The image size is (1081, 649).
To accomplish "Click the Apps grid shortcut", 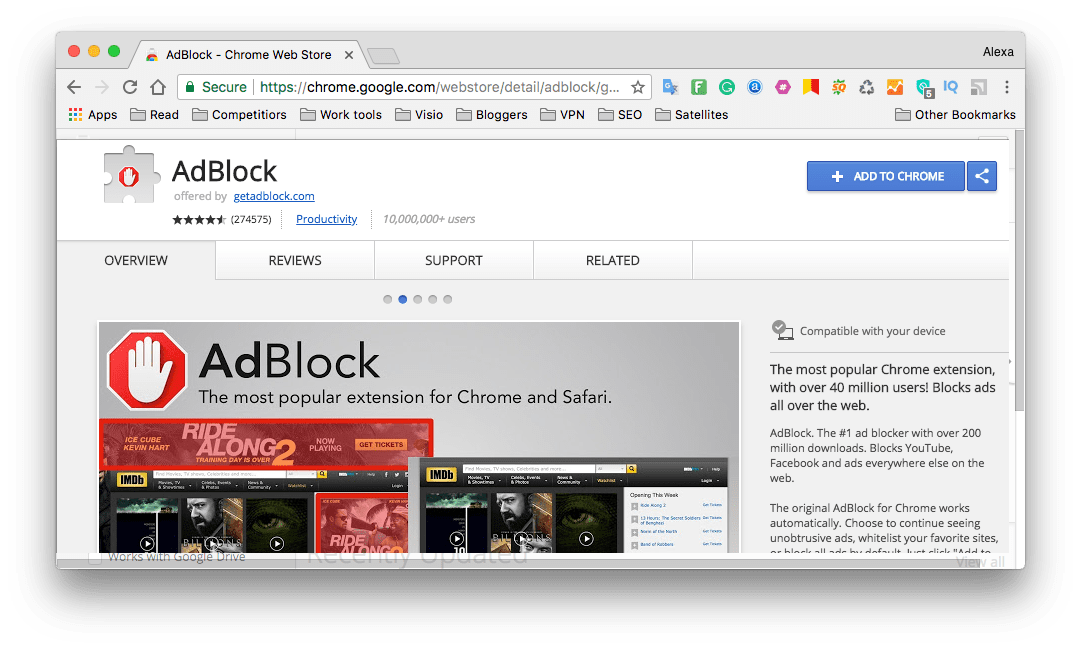I will point(93,114).
